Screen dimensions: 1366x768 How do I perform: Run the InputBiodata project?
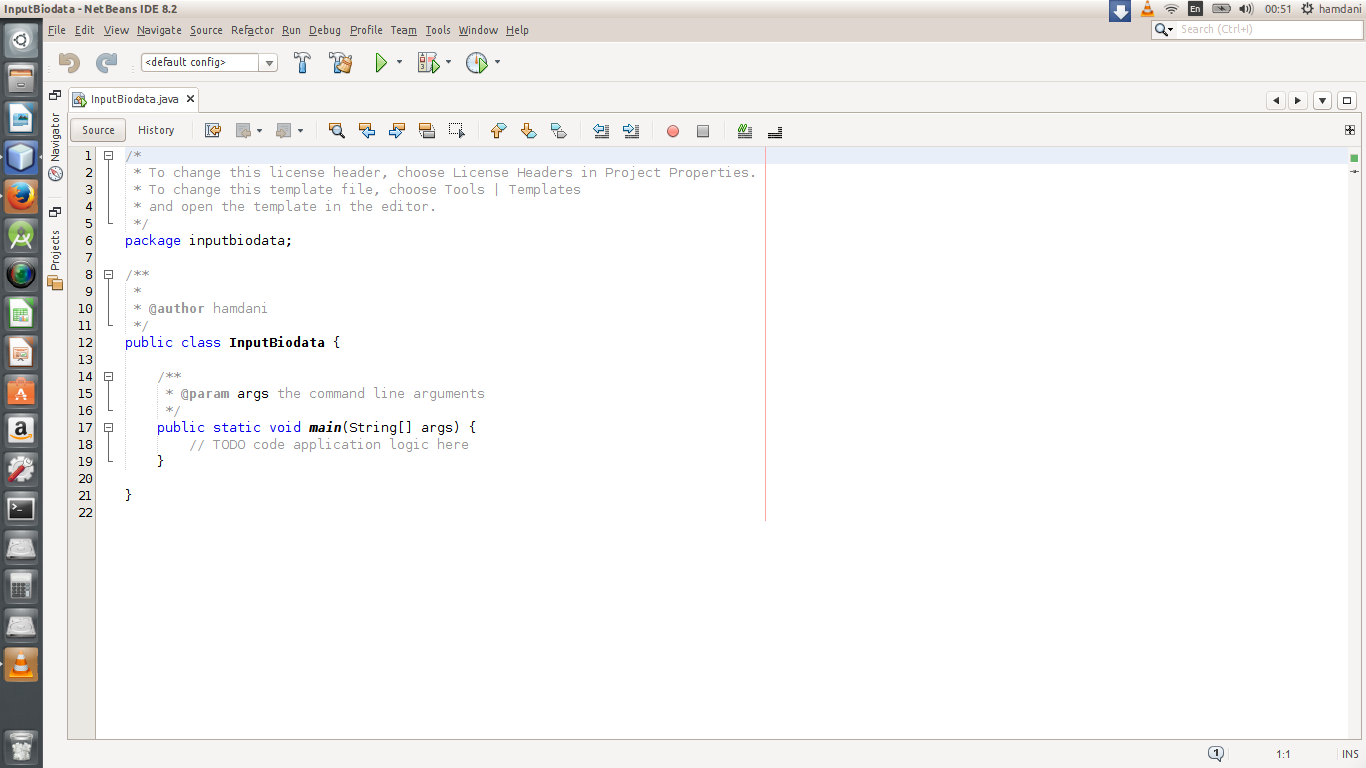381,62
